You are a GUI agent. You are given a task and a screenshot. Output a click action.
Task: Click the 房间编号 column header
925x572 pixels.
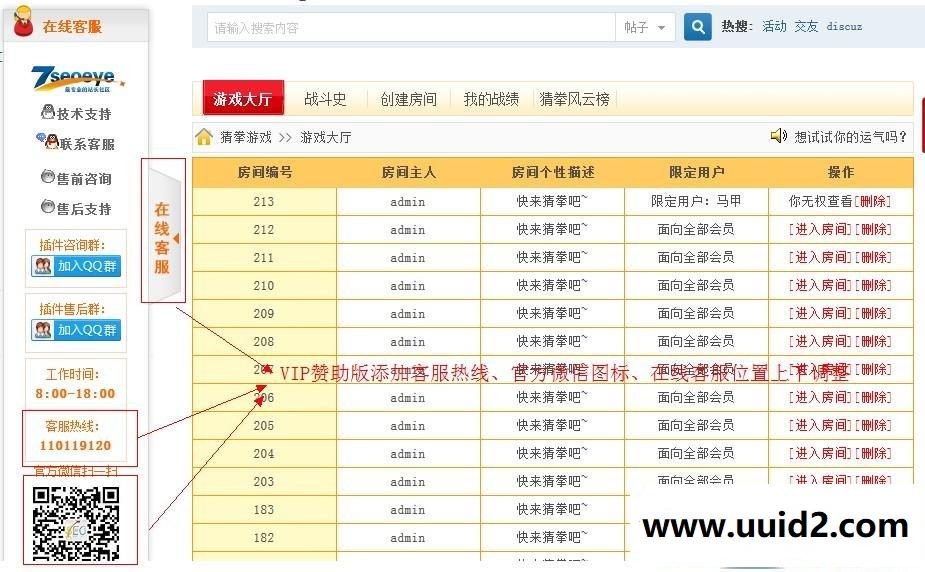click(264, 172)
